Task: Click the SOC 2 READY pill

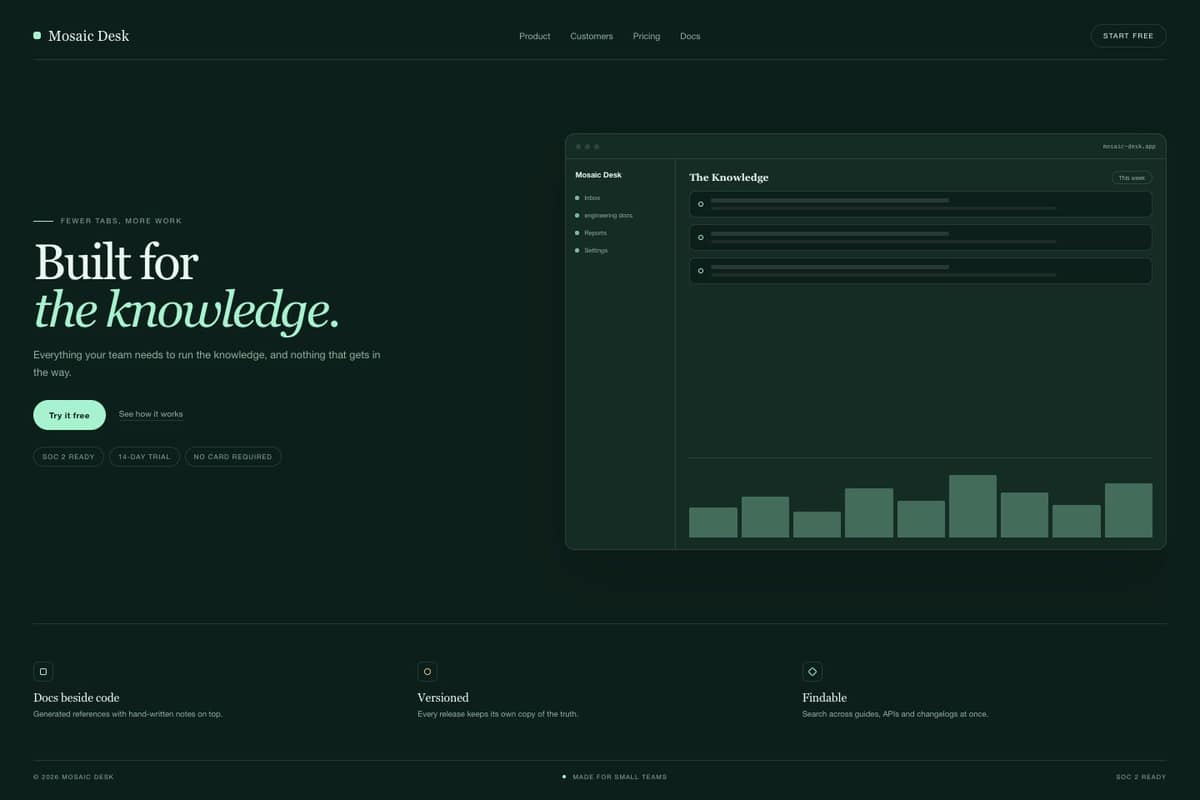Action: point(68,456)
